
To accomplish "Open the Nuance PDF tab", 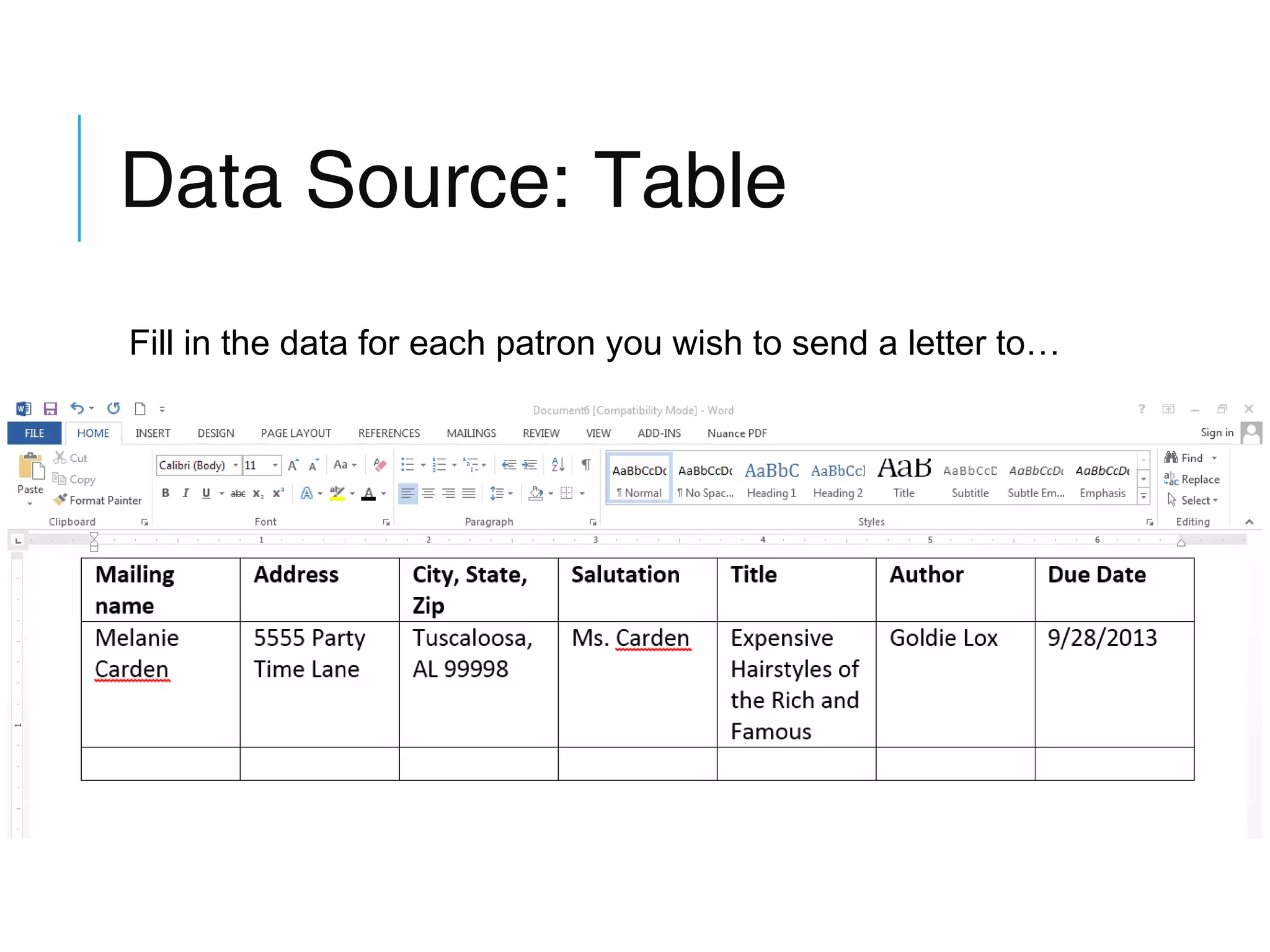I will click(737, 433).
